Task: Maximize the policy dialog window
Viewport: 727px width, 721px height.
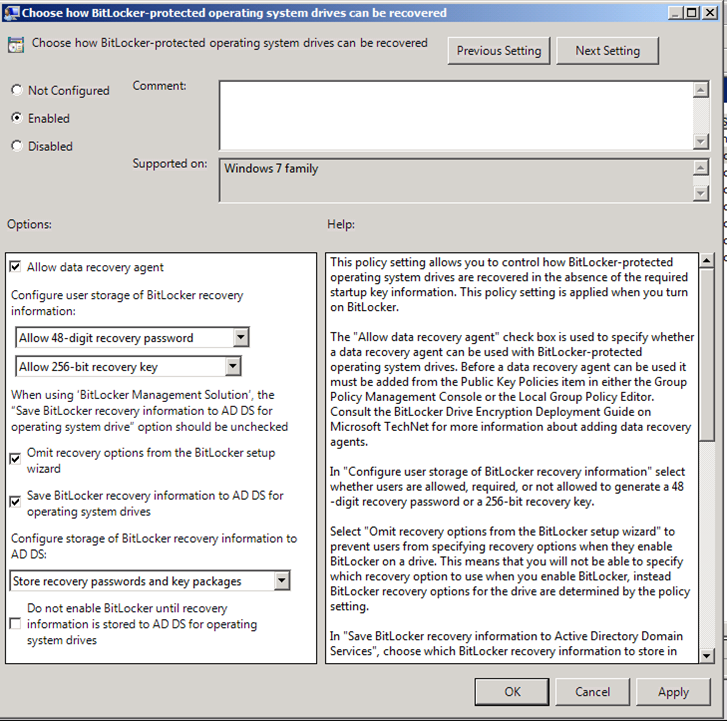Action: pos(692,13)
